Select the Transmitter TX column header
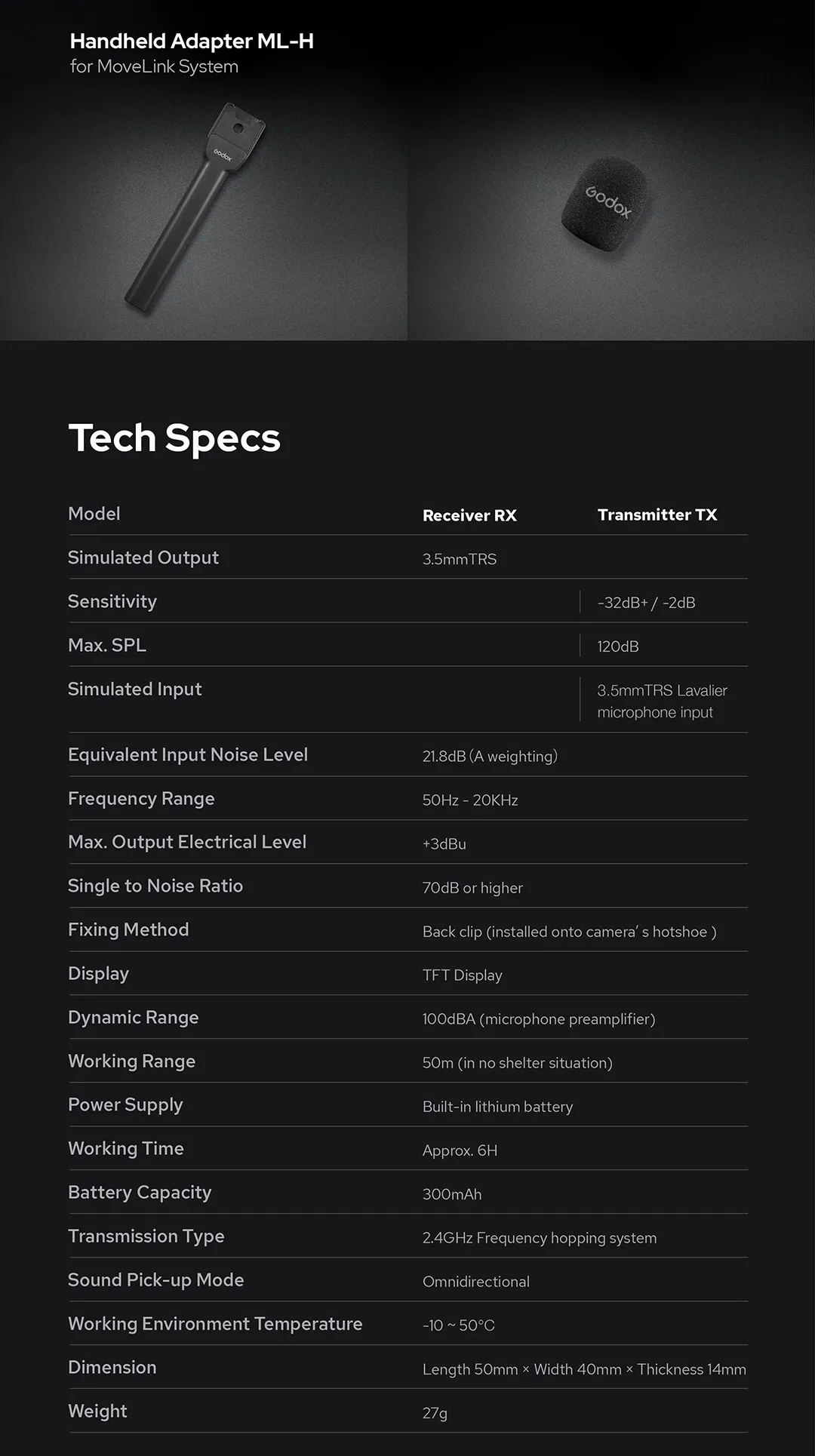The width and height of the screenshot is (815, 1456). point(657,515)
